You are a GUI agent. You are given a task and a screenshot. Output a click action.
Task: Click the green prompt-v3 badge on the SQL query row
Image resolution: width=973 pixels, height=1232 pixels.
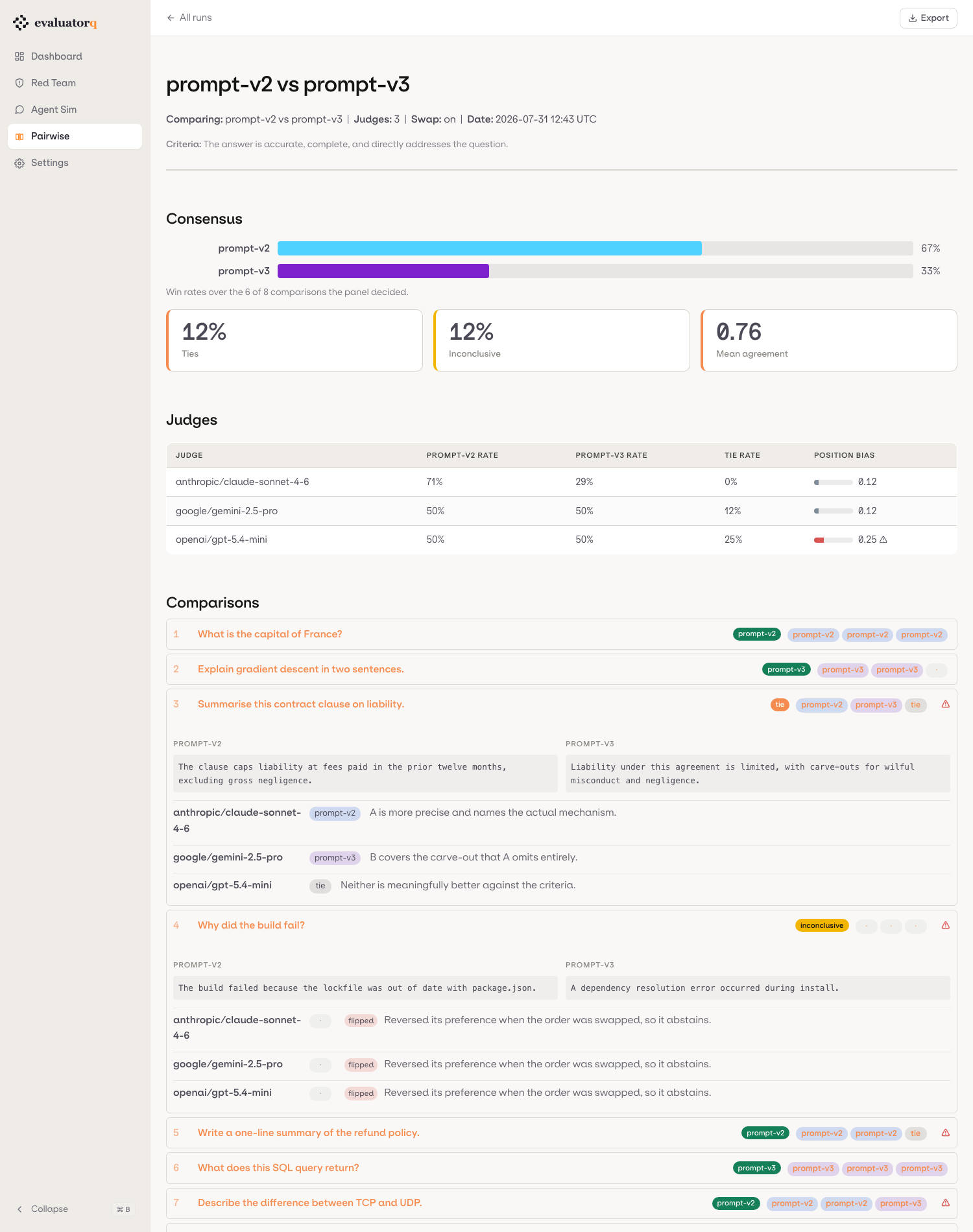coord(757,1168)
